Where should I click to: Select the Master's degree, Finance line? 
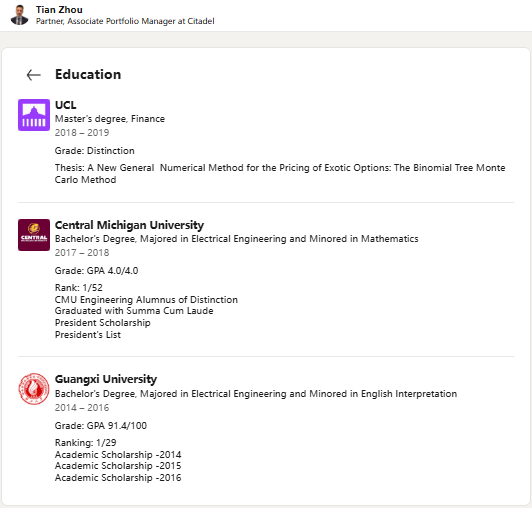tap(110, 119)
